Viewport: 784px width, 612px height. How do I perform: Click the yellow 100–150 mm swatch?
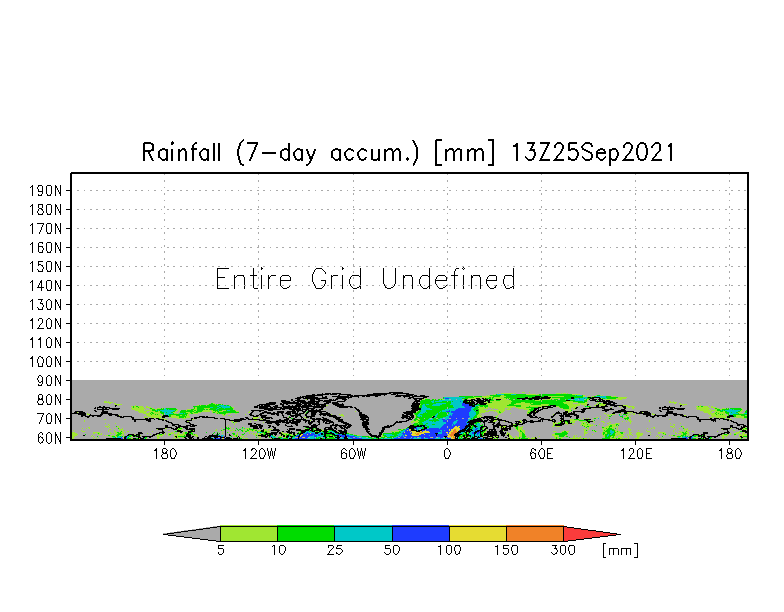(x=478, y=534)
